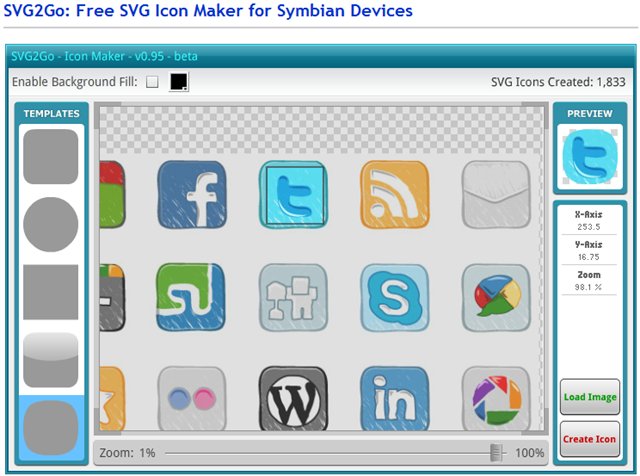Click the Zoom value 98.1 %
Image resolution: width=640 pixels, height=476 pixels.
coord(589,287)
